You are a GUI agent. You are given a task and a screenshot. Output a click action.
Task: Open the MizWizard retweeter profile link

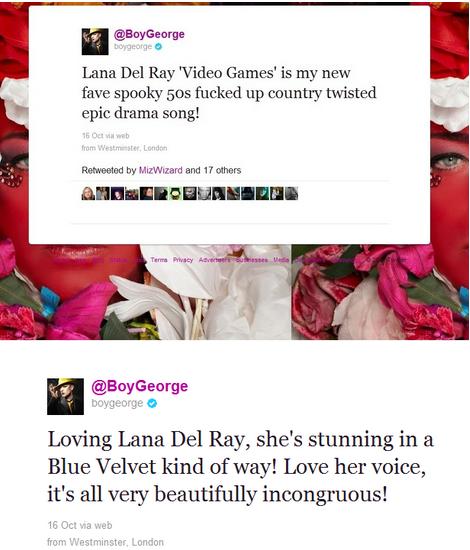point(161,170)
